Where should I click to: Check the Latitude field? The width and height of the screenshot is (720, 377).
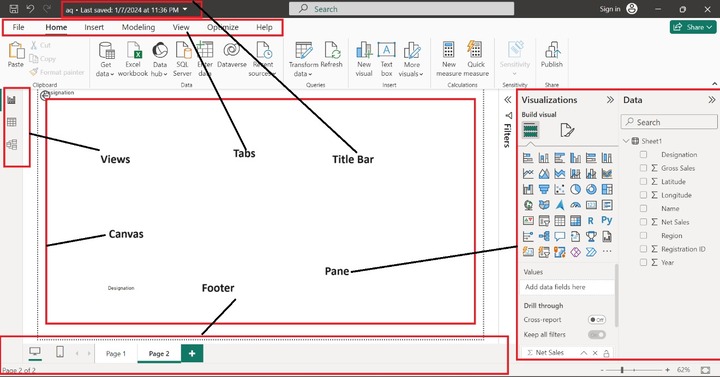[643, 181]
